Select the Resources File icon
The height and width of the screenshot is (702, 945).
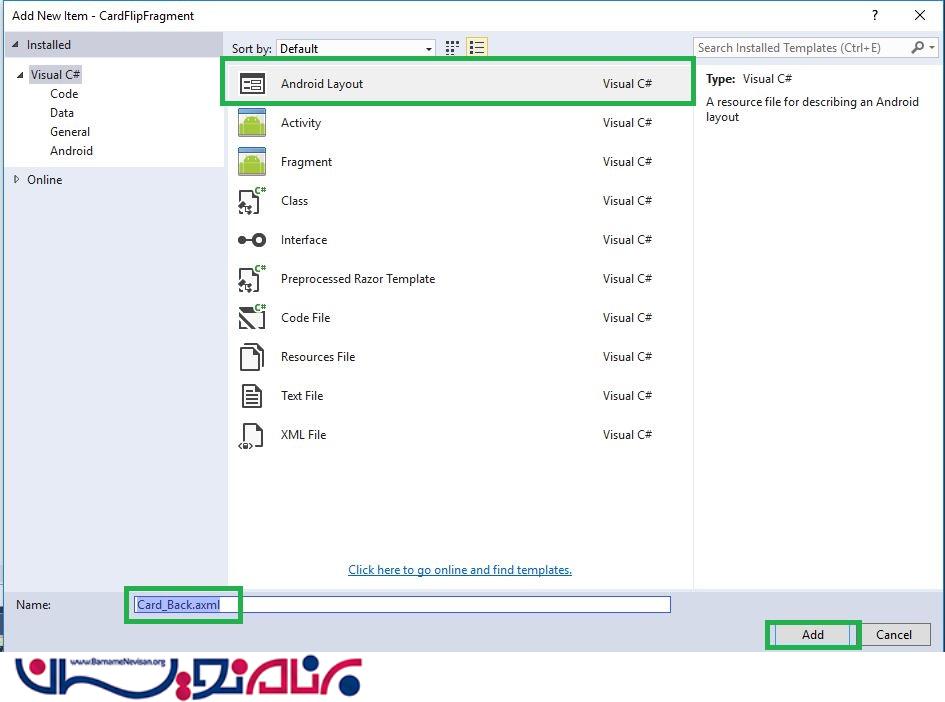coord(252,357)
